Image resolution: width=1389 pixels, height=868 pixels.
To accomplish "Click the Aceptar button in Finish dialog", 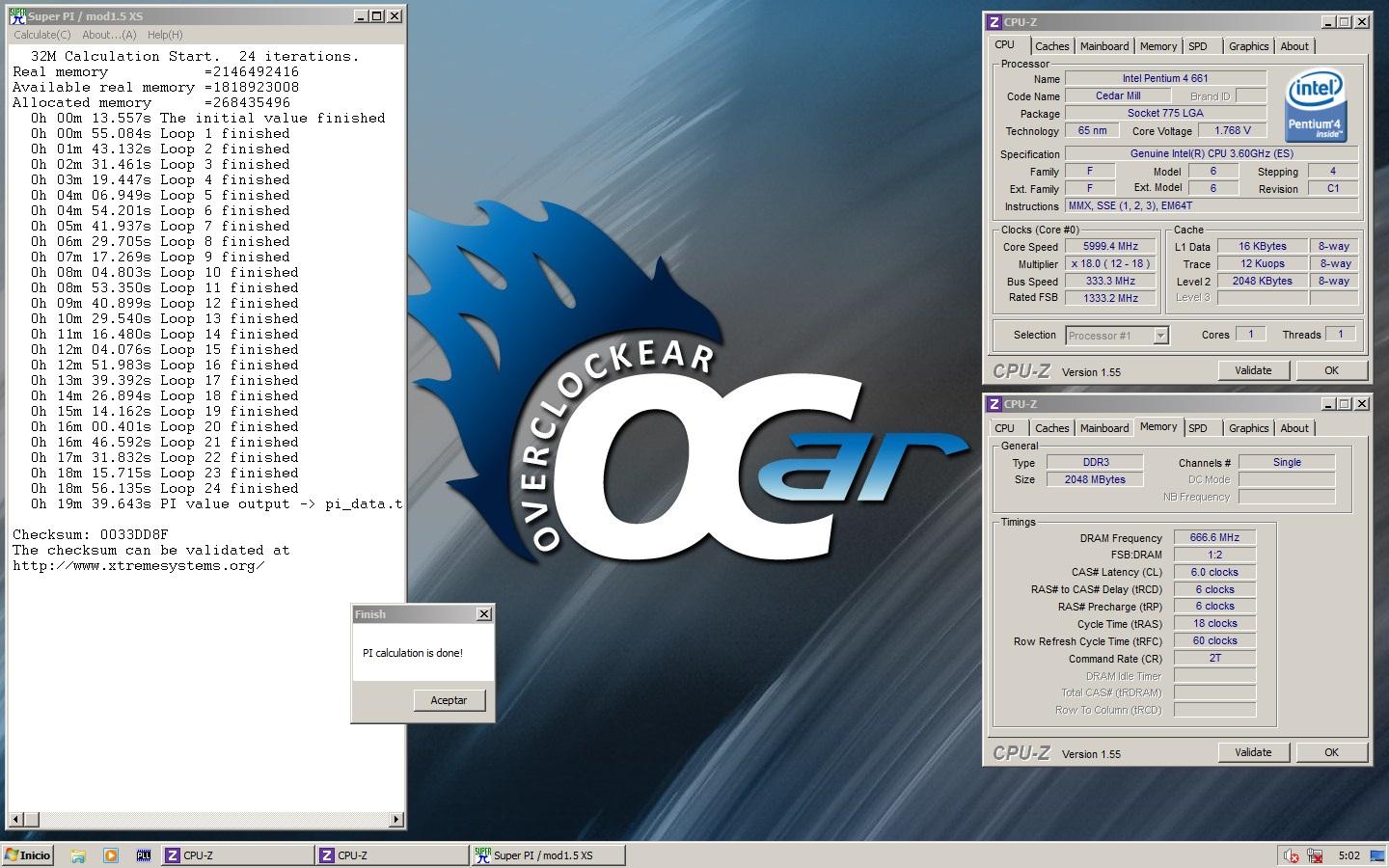I will [x=449, y=700].
